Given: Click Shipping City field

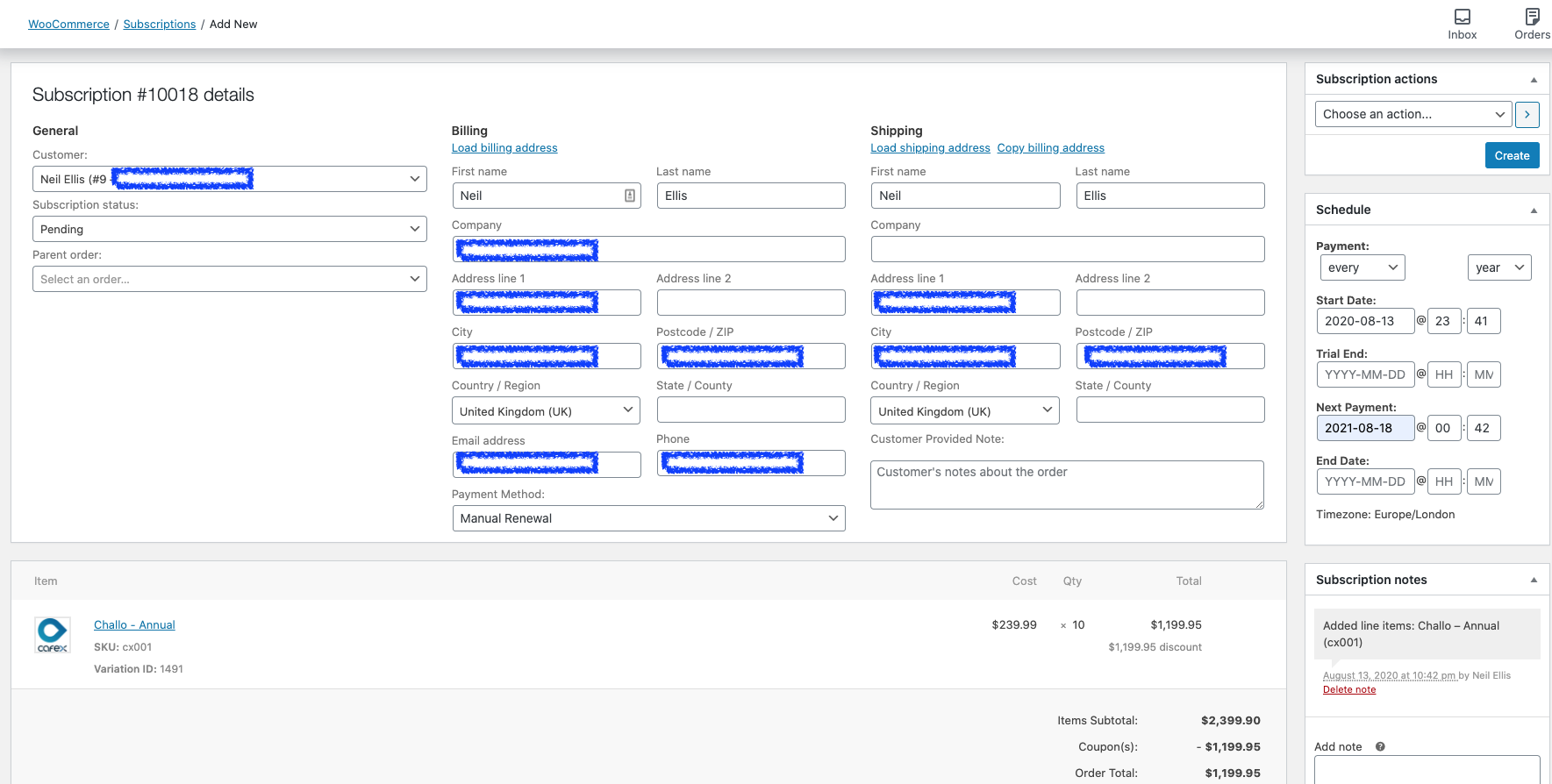Looking at the screenshot, I should [965, 356].
